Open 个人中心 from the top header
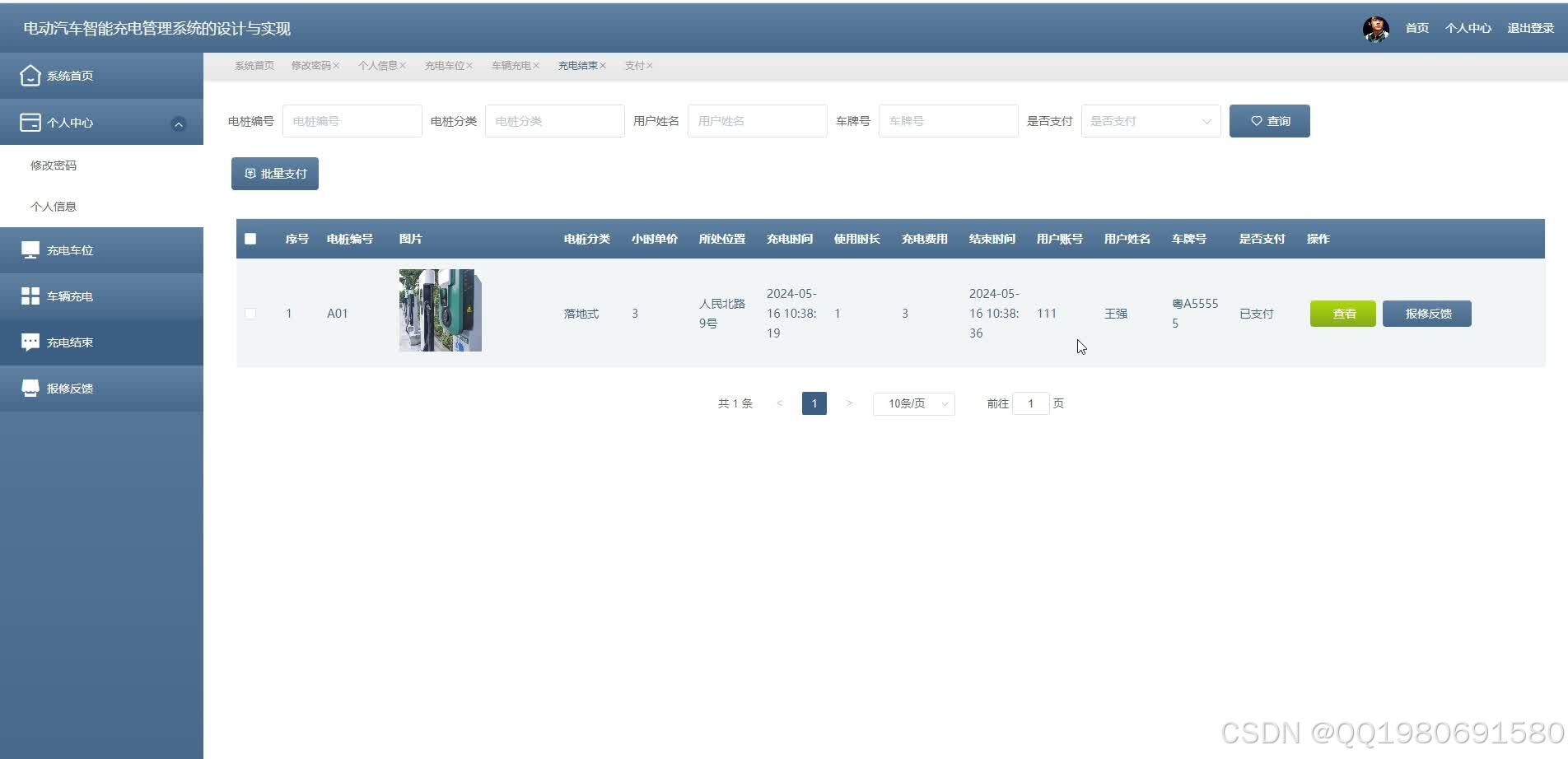This screenshot has height=759, width=1568. pos(1468,28)
